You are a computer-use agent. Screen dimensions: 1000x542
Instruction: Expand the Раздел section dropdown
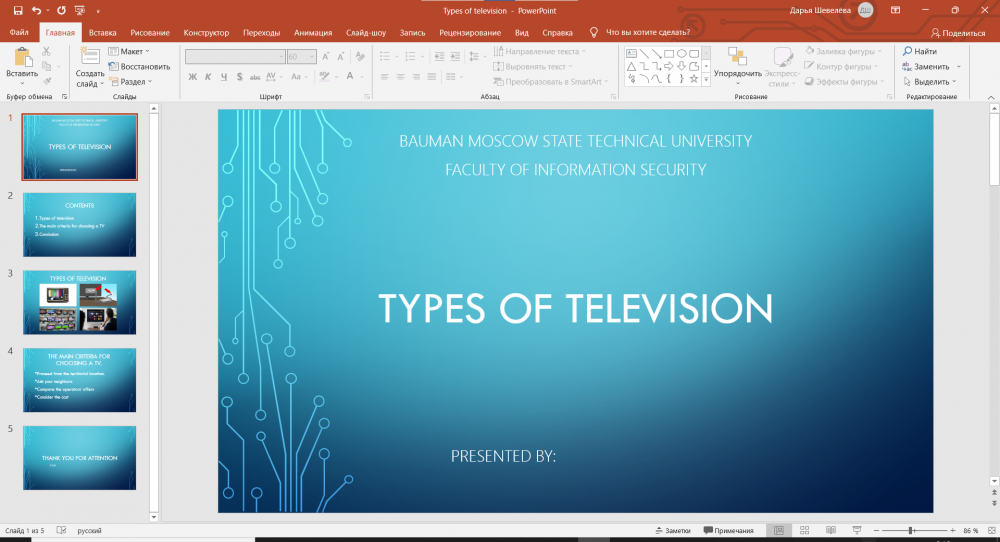pos(132,82)
